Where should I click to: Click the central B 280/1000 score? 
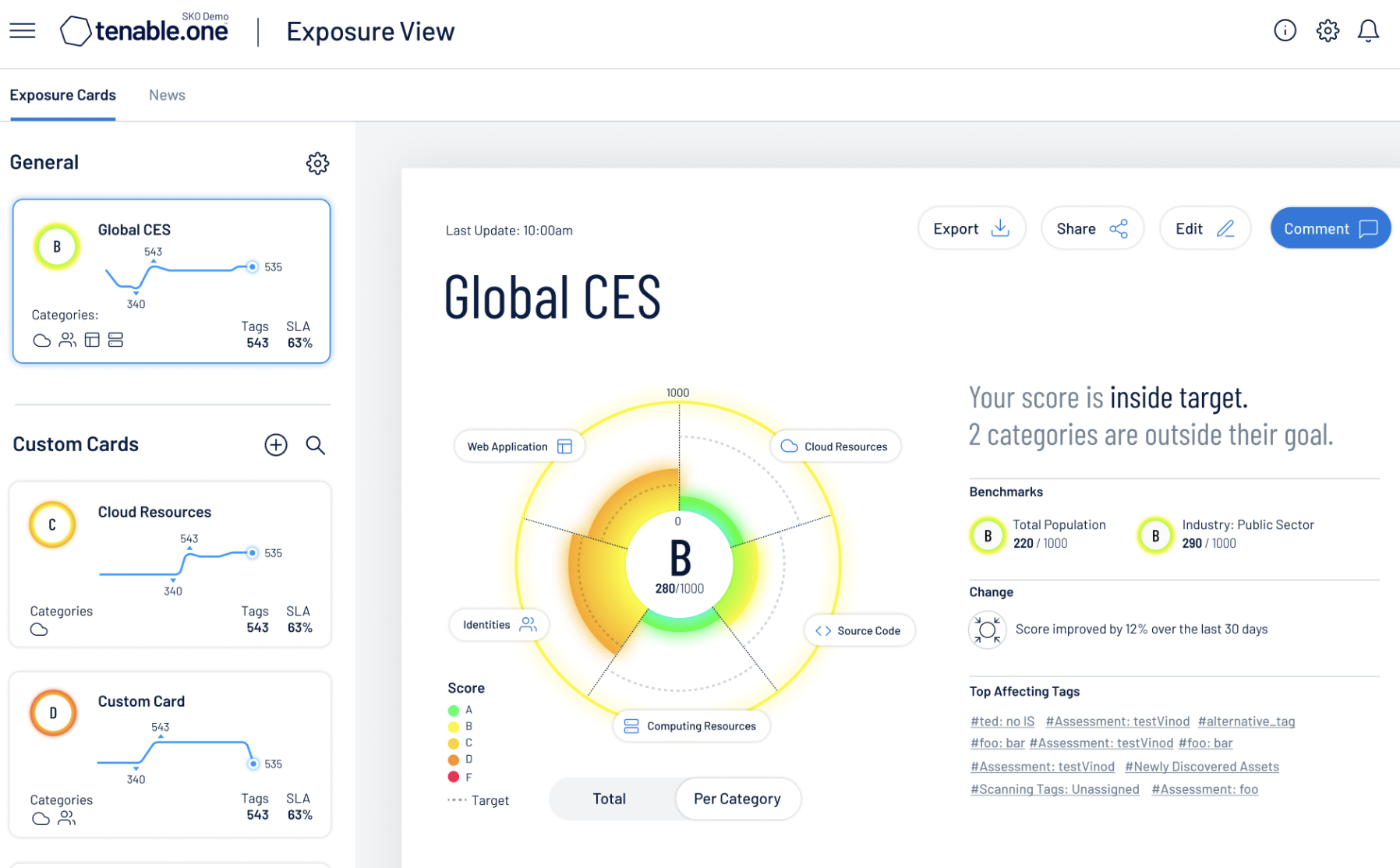680,566
